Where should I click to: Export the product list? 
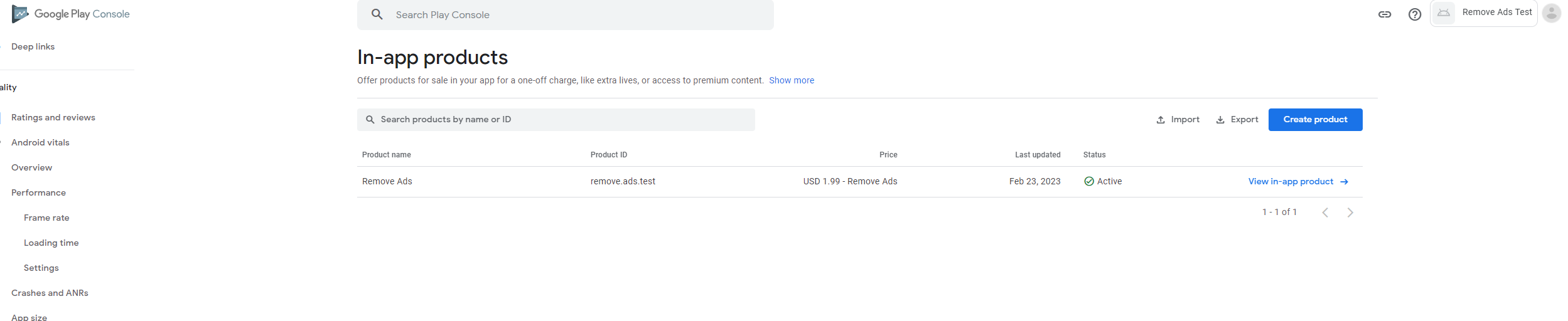1237,120
